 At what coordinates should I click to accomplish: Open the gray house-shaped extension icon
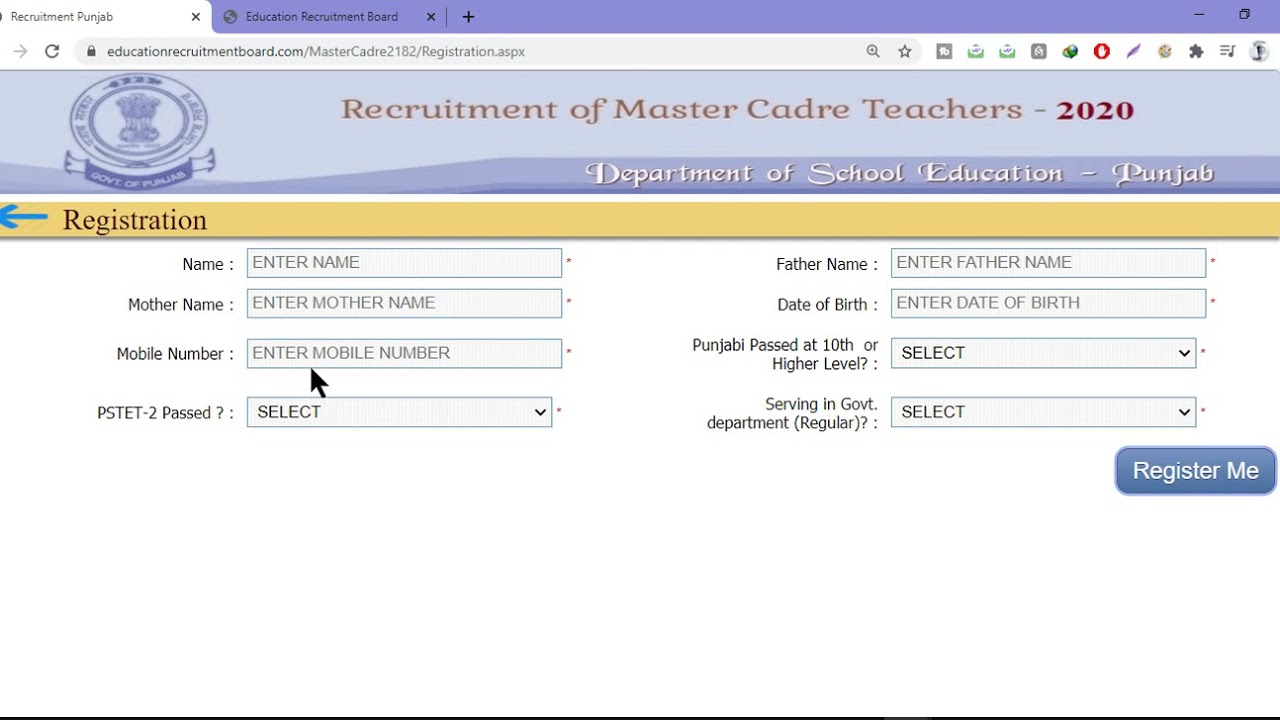pyautogui.click(x=1039, y=51)
